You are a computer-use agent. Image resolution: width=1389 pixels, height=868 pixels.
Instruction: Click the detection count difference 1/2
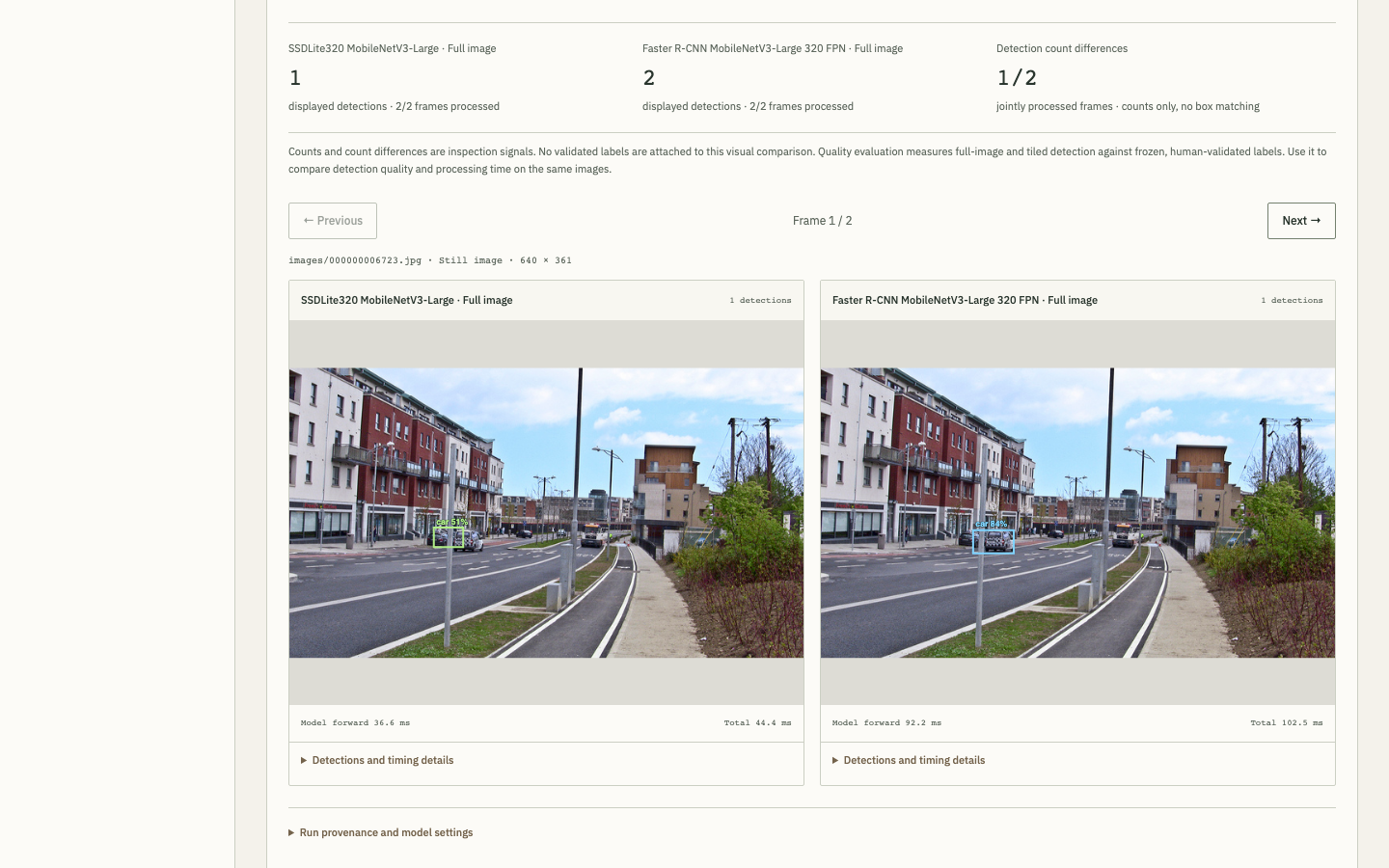coord(1017,77)
